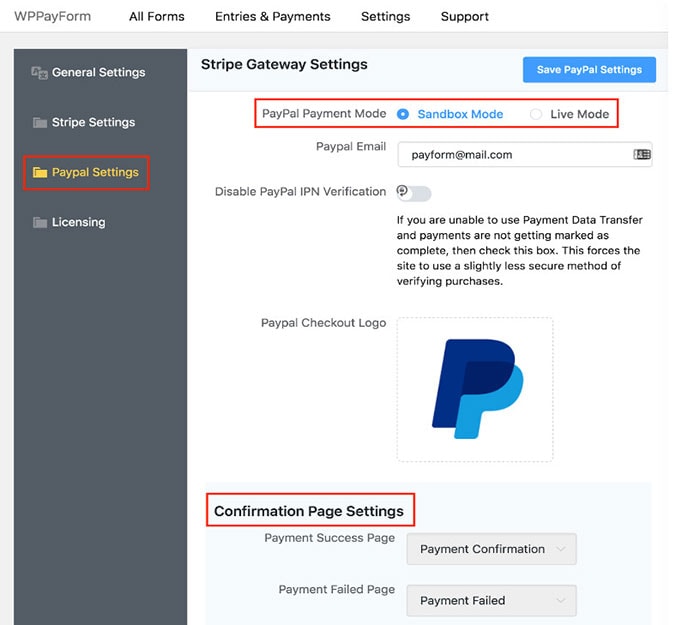The height and width of the screenshot is (625, 700).
Task: Go to the Settings menu item
Action: tap(386, 16)
